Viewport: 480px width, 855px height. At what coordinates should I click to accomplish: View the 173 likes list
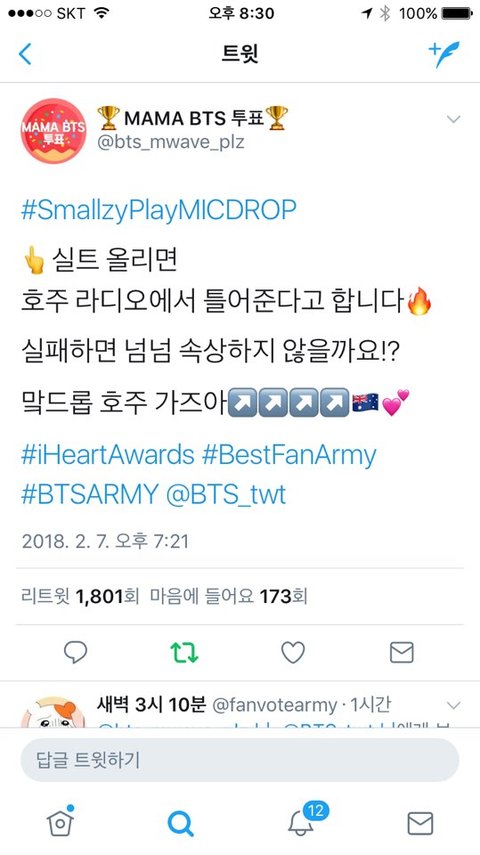tap(229, 597)
